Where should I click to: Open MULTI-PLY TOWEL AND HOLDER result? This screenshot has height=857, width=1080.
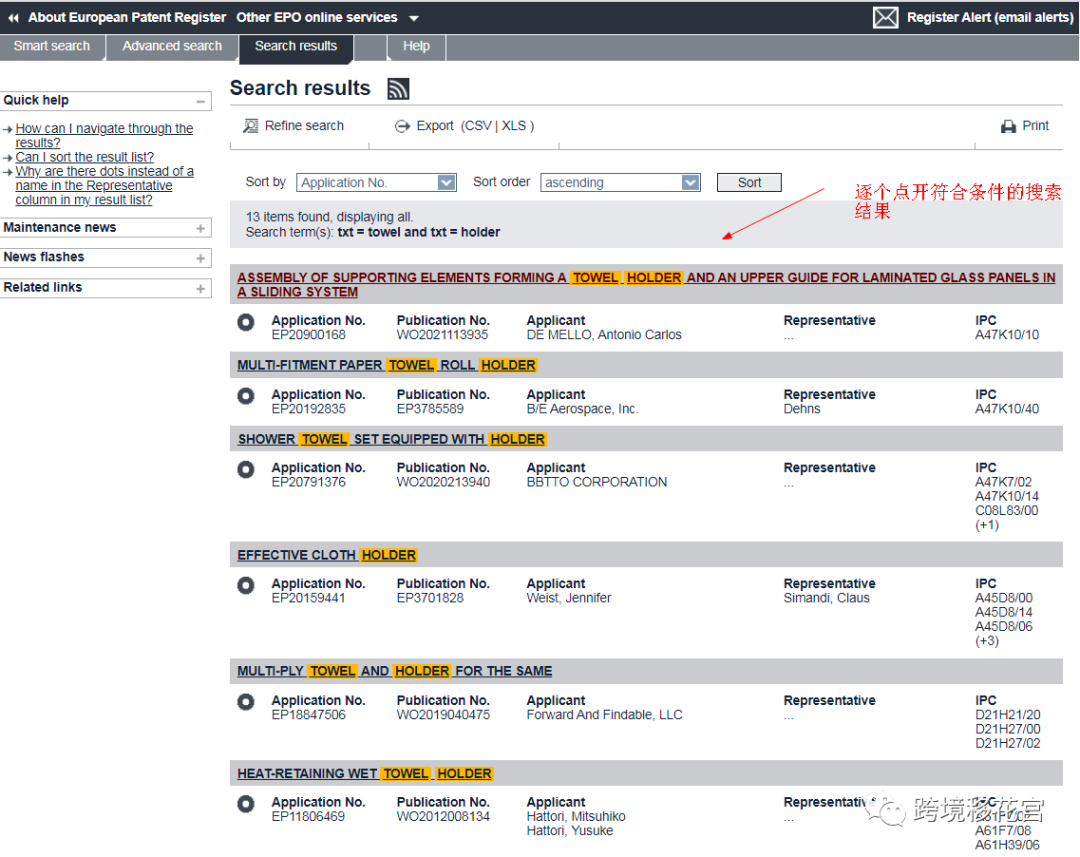(x=395, y=671)
